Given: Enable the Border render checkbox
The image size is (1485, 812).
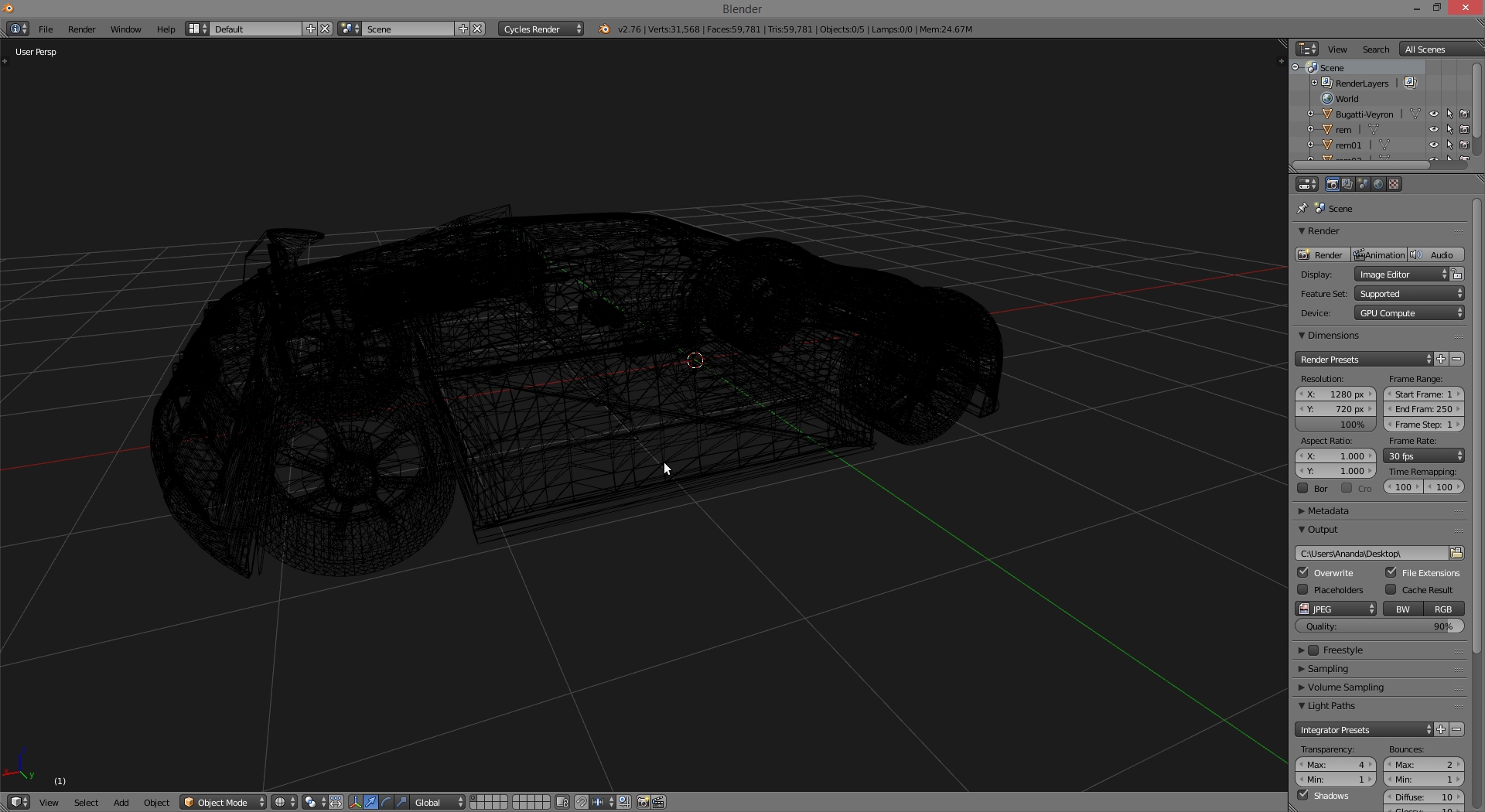Looking at the screenshot, I should [x=1303, y=488].
